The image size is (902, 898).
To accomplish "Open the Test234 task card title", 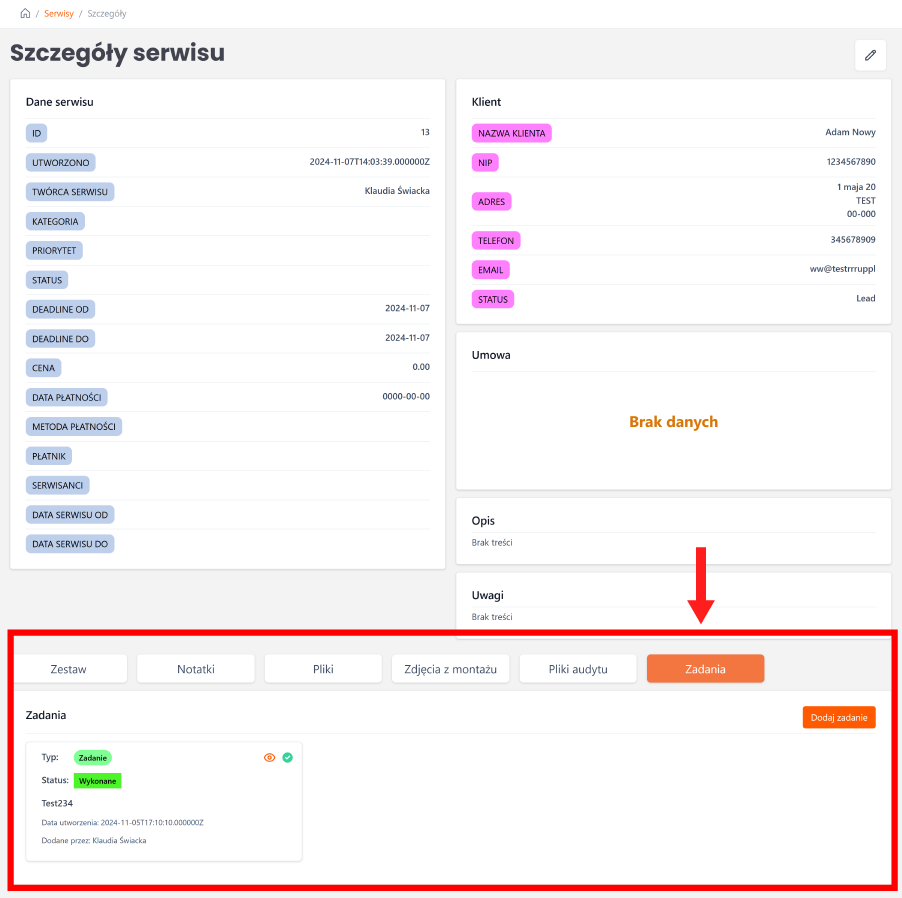I will [57, 803].
